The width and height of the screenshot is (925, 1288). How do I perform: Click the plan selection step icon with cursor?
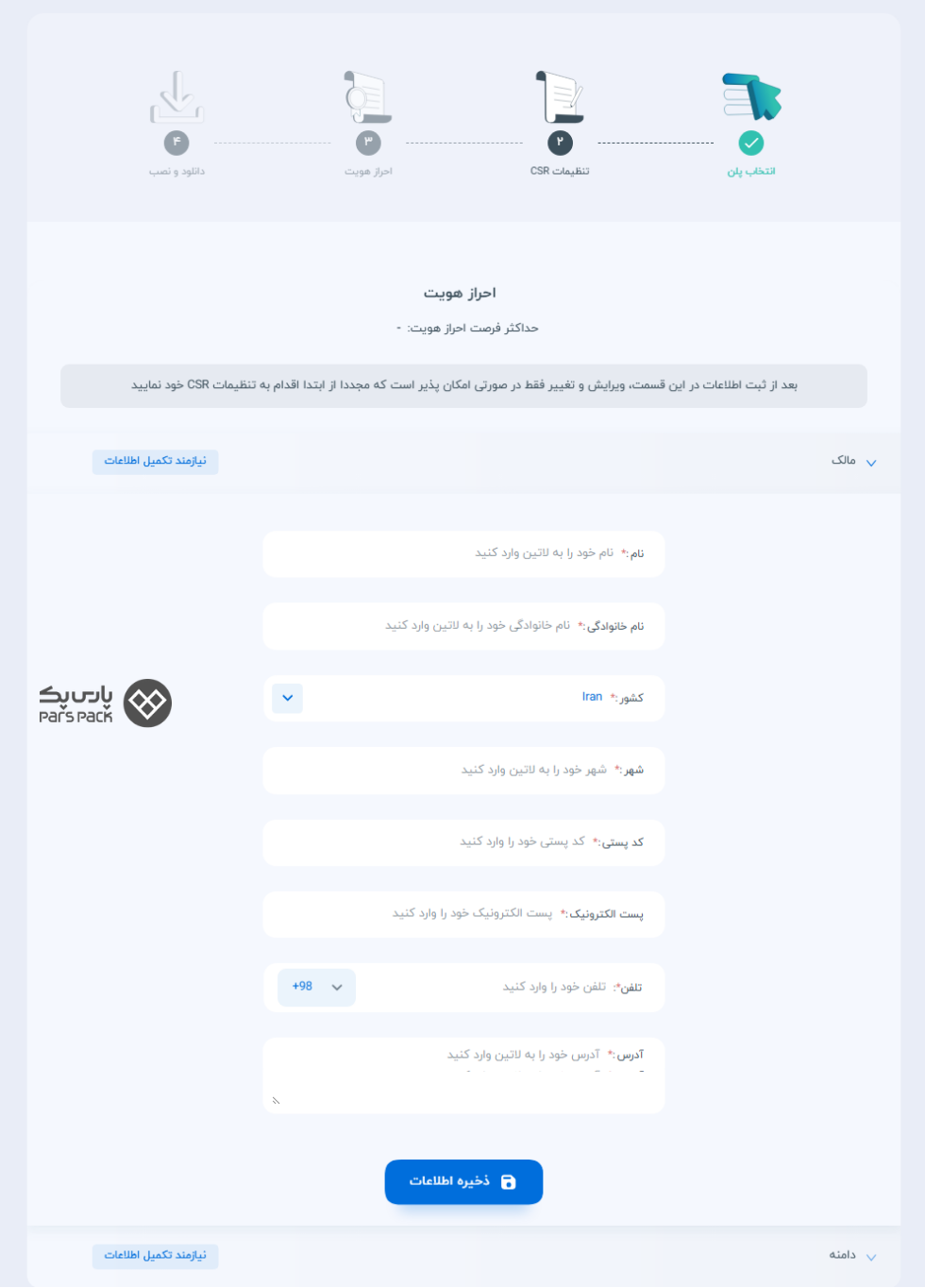tap(751, 96)
